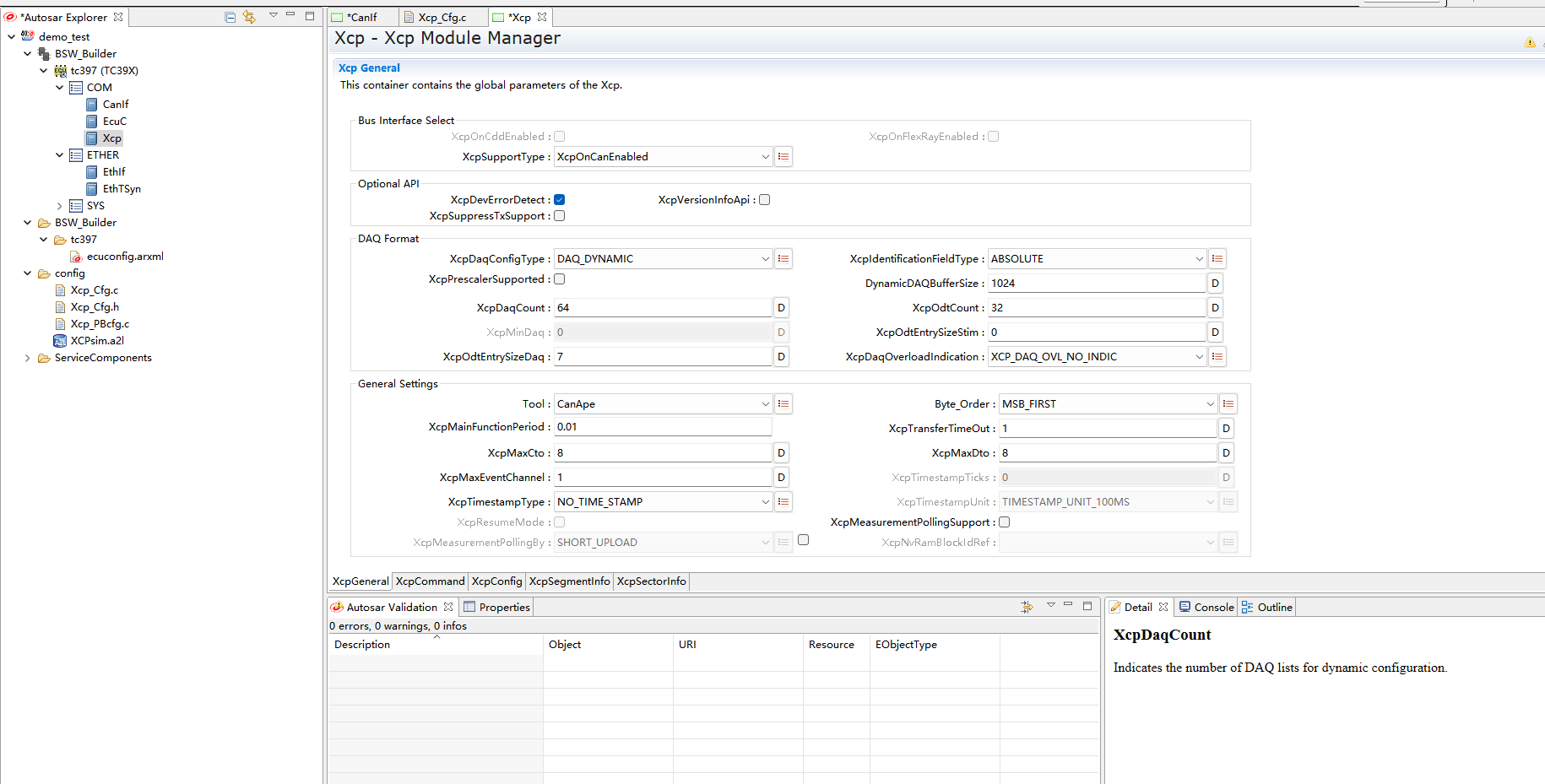Screen dimensions: 1545x784
Task: Click warning icon in Xcp Module Manager header
Action: tap(1529, 42)
